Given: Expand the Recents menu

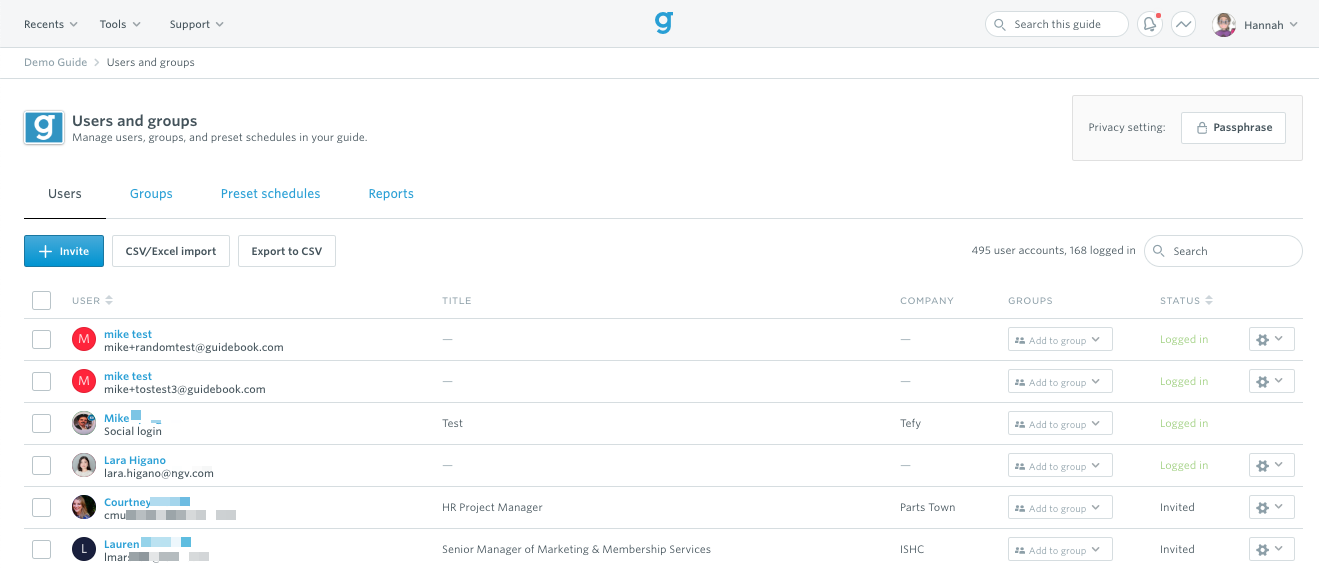Looking at the screenshot, I should click(51, 24).
